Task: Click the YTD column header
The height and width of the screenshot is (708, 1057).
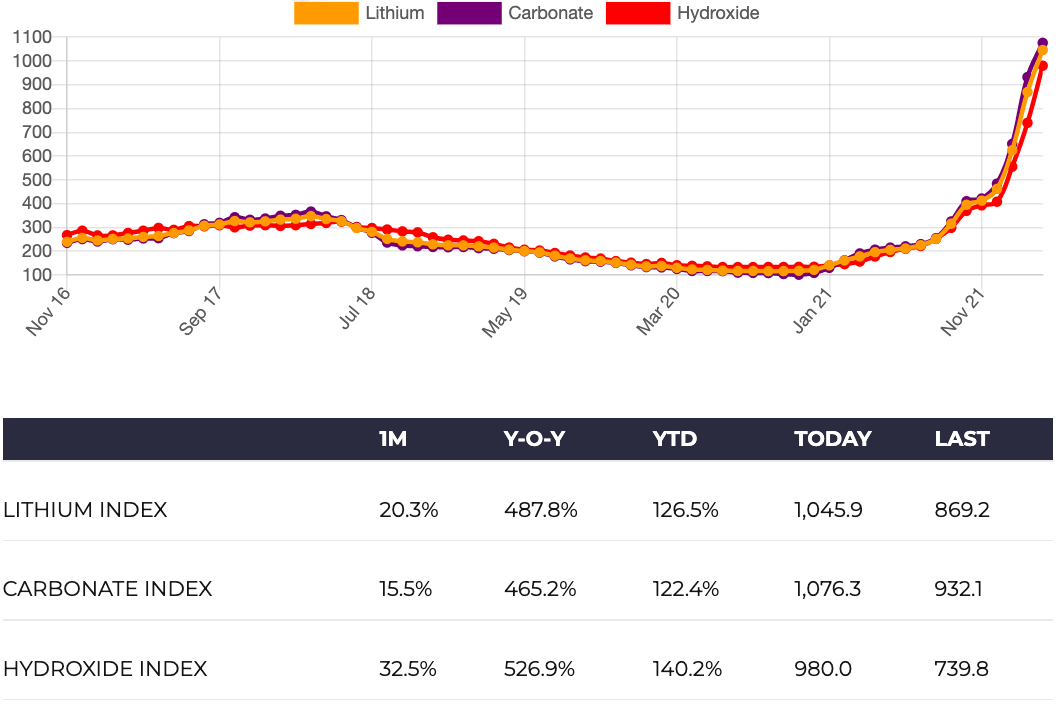Action: [x=674, y=439]
